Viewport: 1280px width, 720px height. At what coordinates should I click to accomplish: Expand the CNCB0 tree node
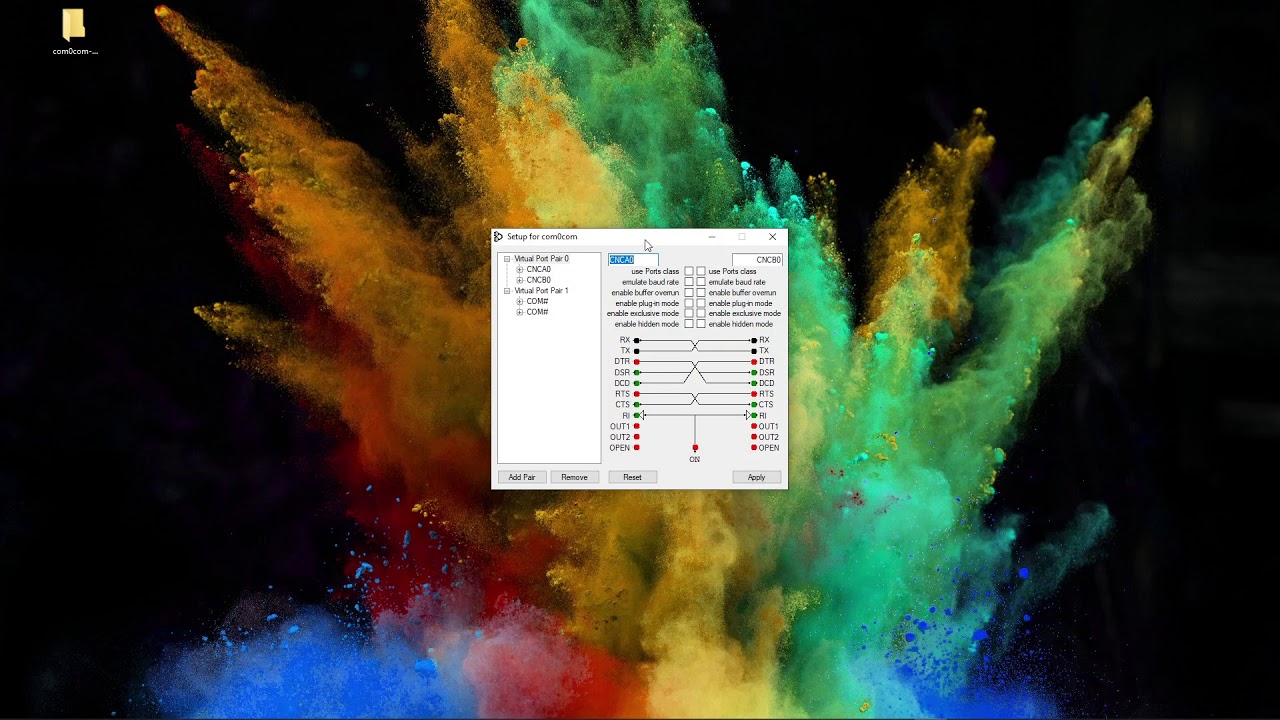tap(520, 280)
